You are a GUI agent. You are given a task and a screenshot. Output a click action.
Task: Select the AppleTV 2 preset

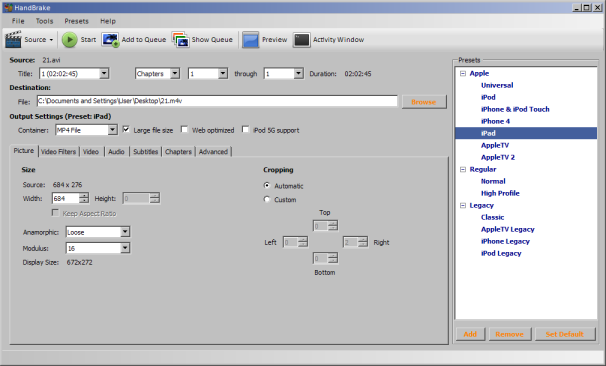coord(498,157)
